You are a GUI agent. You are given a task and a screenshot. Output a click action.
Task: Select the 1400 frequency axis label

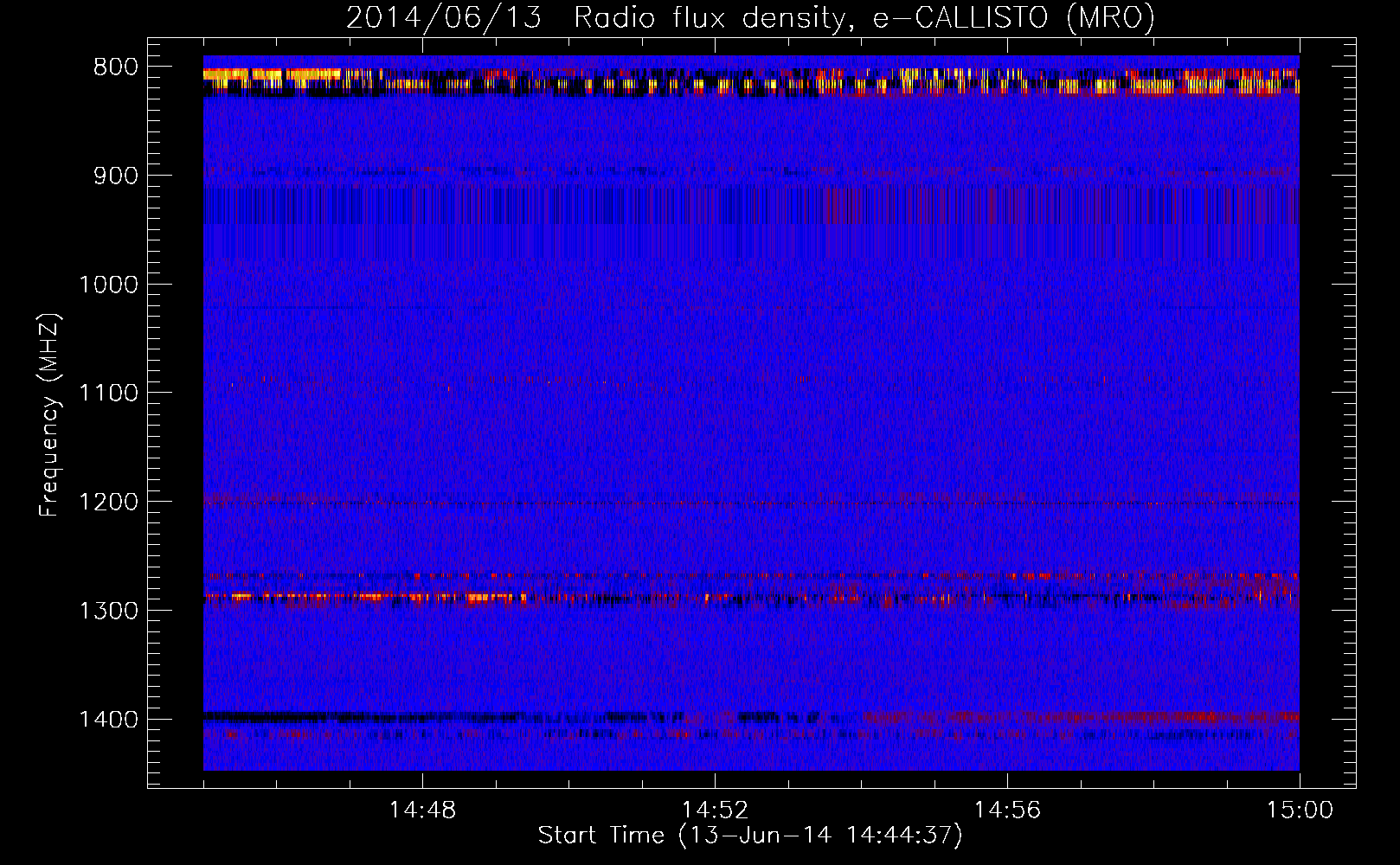109,720
